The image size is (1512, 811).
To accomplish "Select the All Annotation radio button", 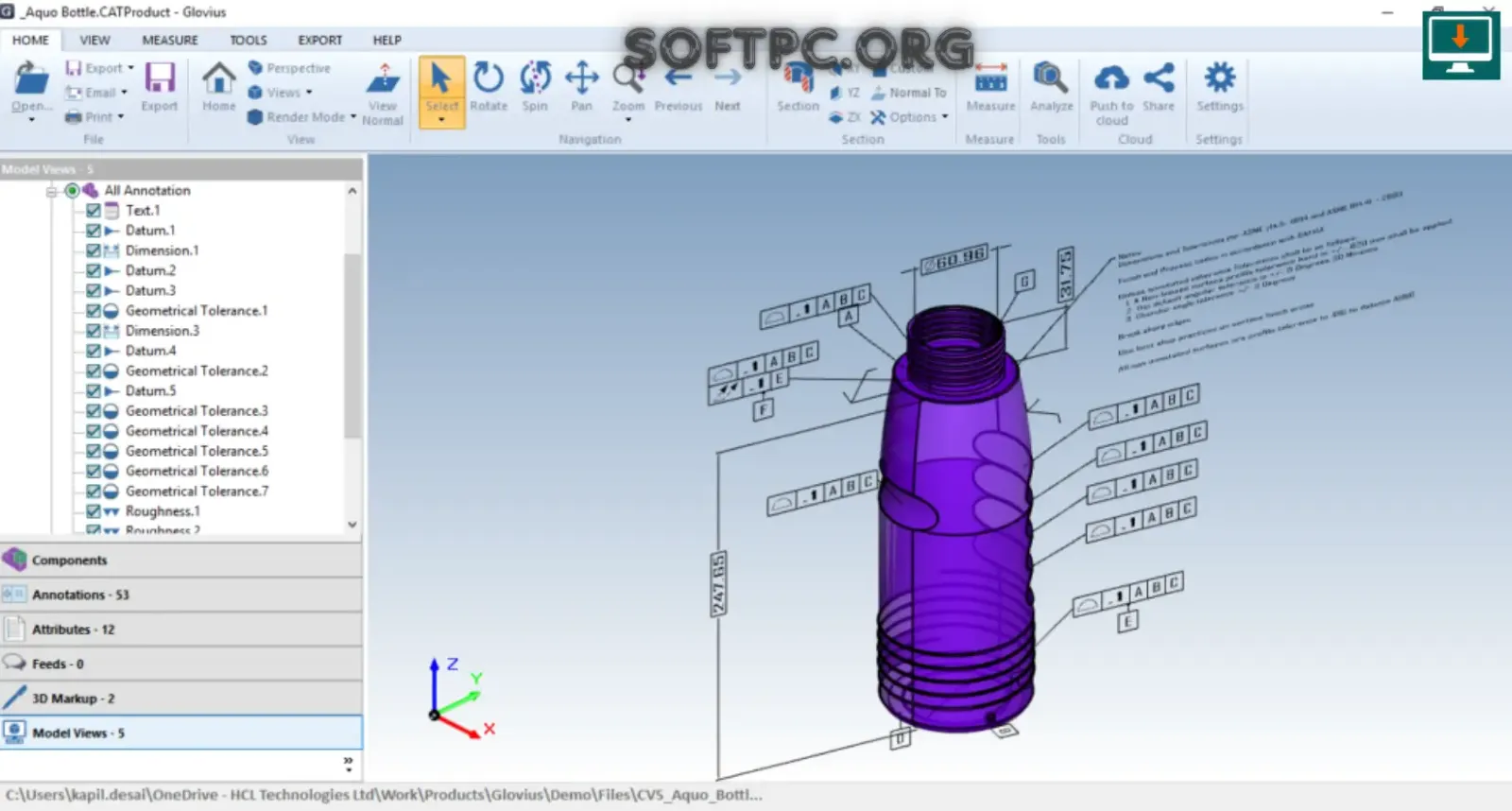I will pos(72,190).
